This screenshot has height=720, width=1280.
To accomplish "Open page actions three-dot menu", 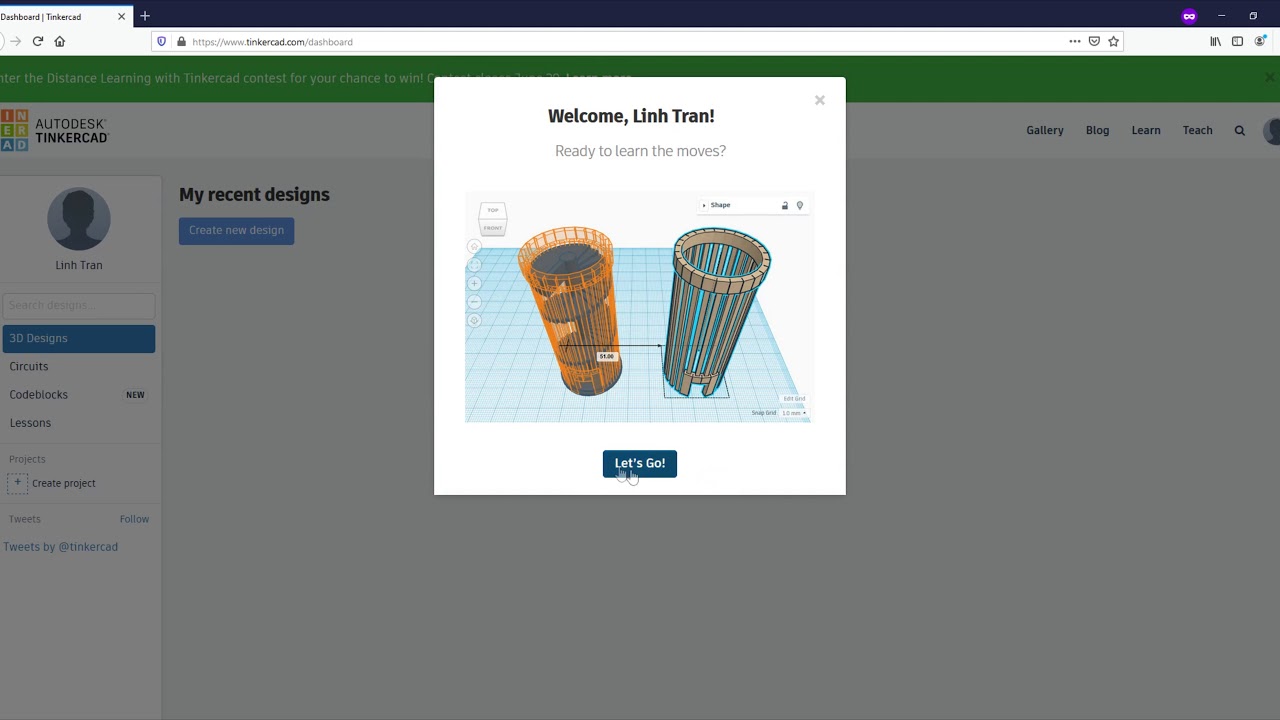I will 1075,42.
